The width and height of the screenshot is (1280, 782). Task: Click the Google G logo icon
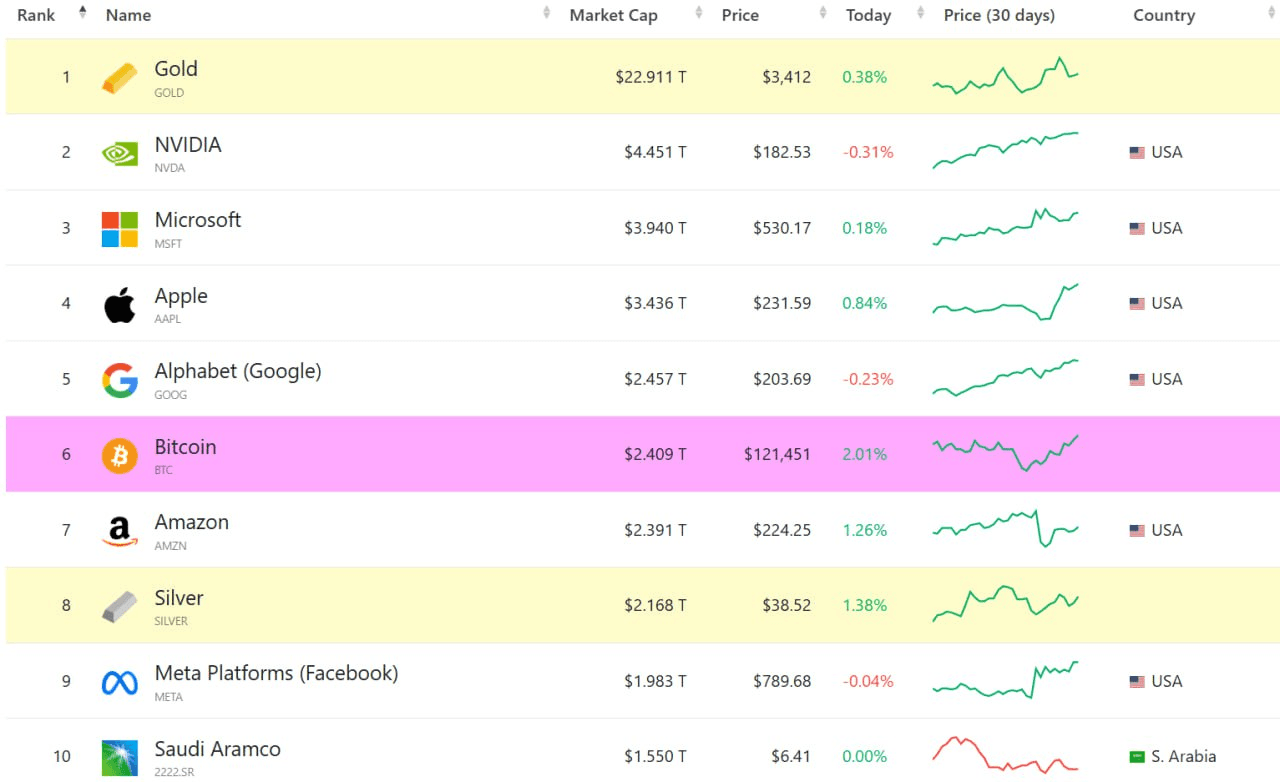coord(120,380)
